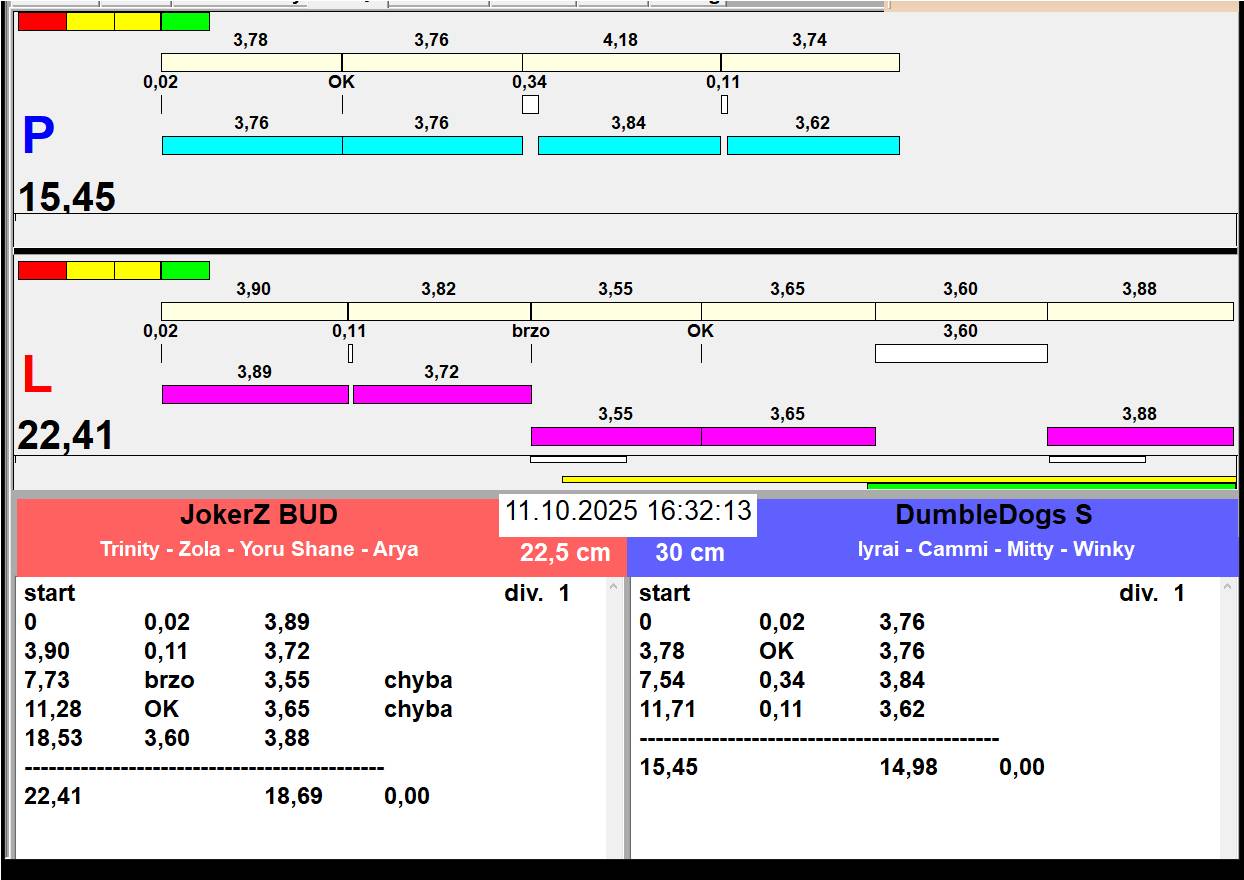Click the JokerZ BUD team name
The height and width of the screenshot is (880, 1244).
[259, 515]
